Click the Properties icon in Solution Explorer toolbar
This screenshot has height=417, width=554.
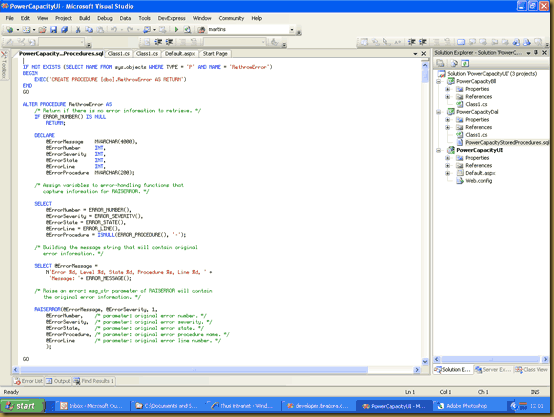click(x=441, y=63)
